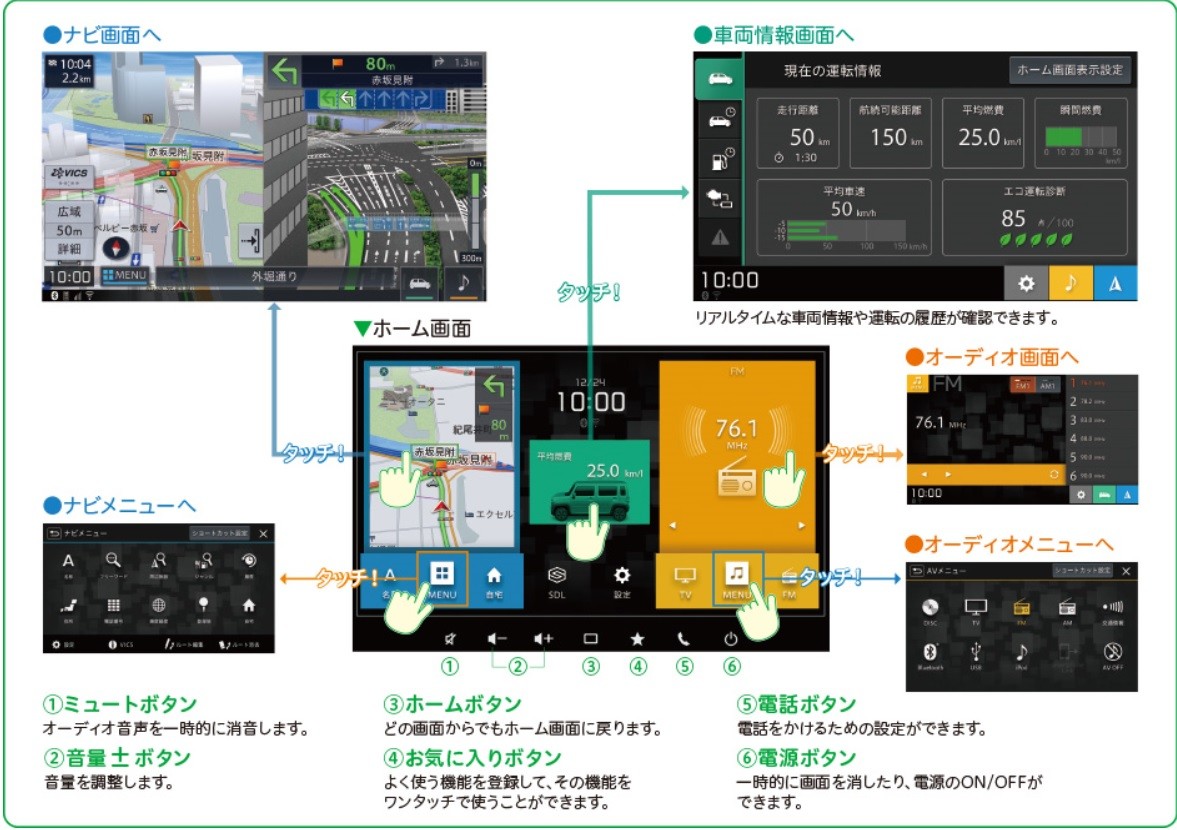This screenshot has width=1177, height=830.
Task: Skip to next station with right arrow
Action: [802, 524]
